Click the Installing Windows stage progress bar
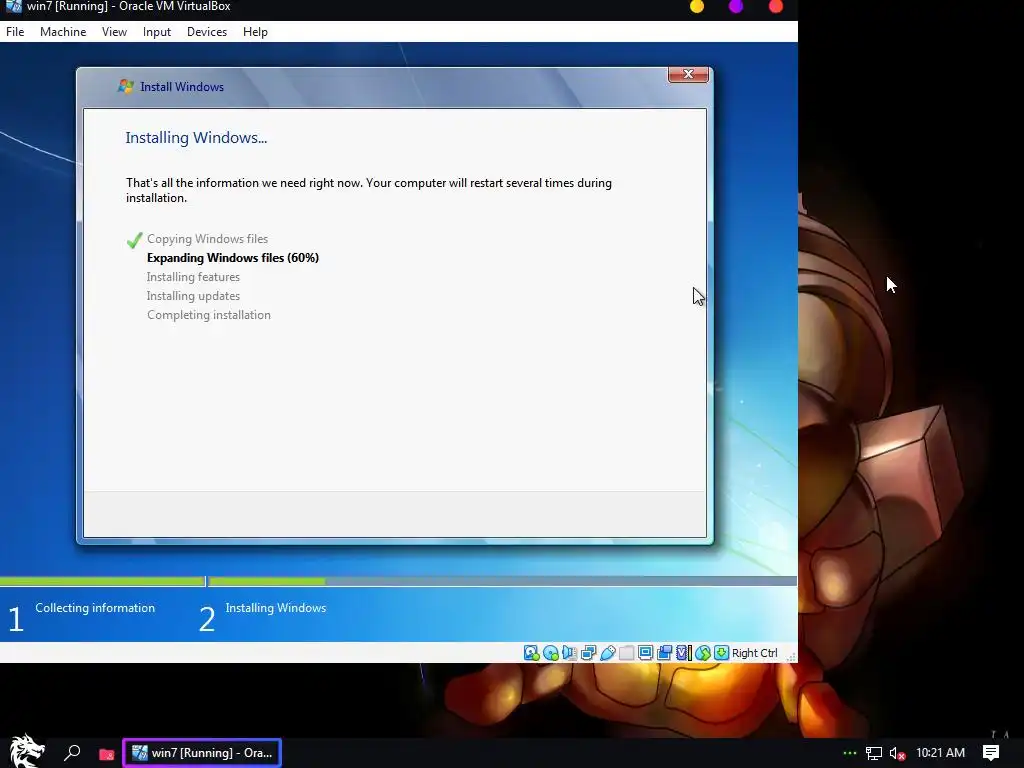 pos(503,581)
